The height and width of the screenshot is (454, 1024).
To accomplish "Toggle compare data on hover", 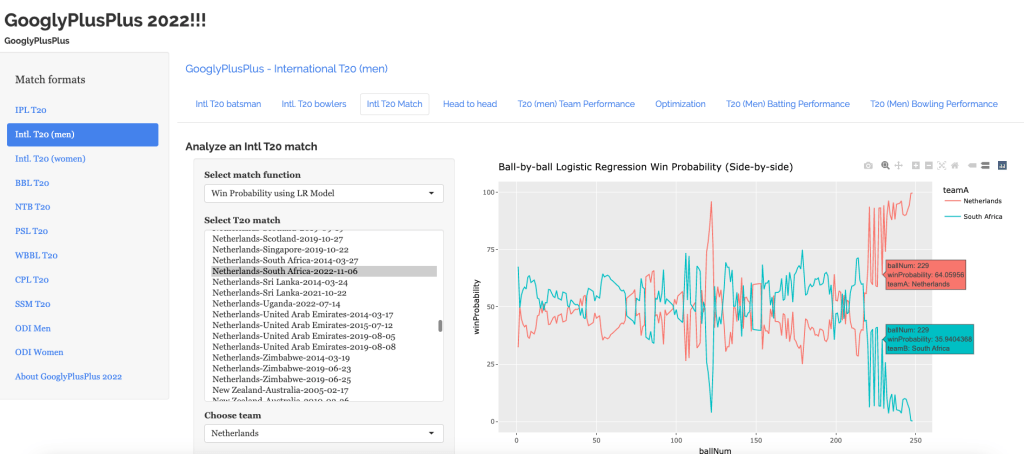I will pyautogui.click(x=985, y=166).
